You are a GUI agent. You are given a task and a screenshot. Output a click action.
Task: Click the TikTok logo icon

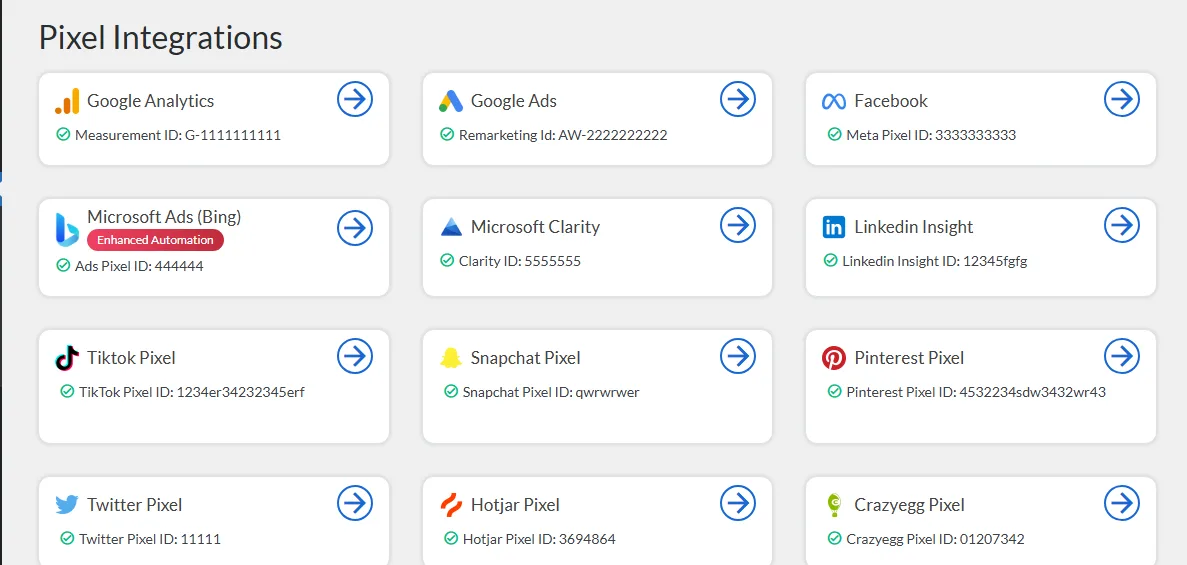(x=67, y=357)
